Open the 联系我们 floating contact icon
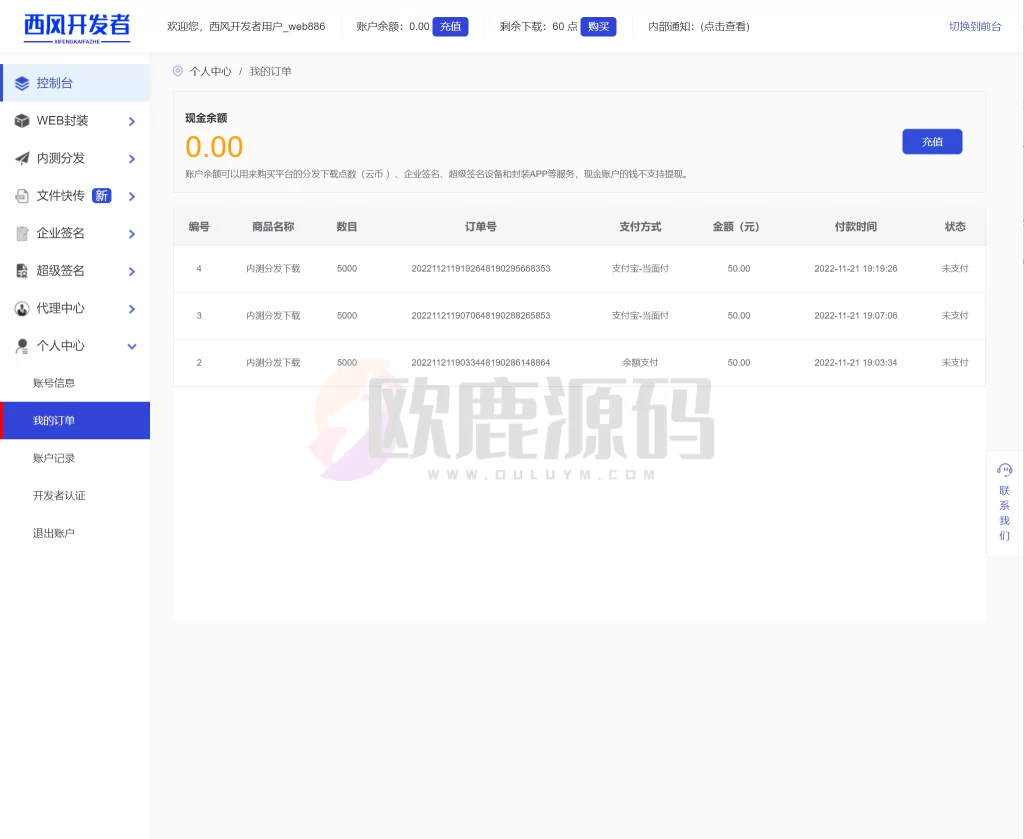Viewport: 1024px width, 839px height. point(1004,469)
